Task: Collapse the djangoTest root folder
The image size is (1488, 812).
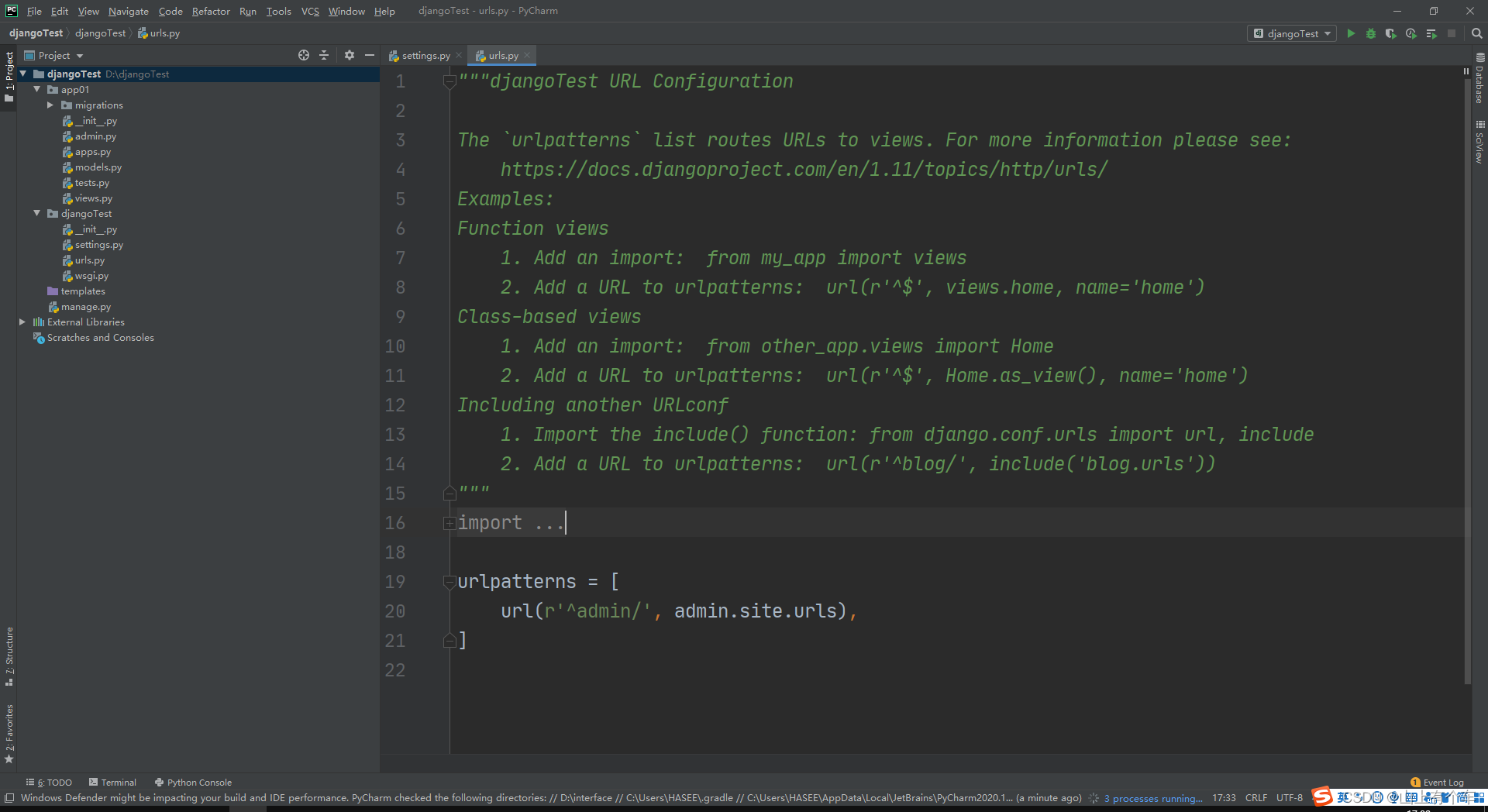Action: (x=23, y=74)
